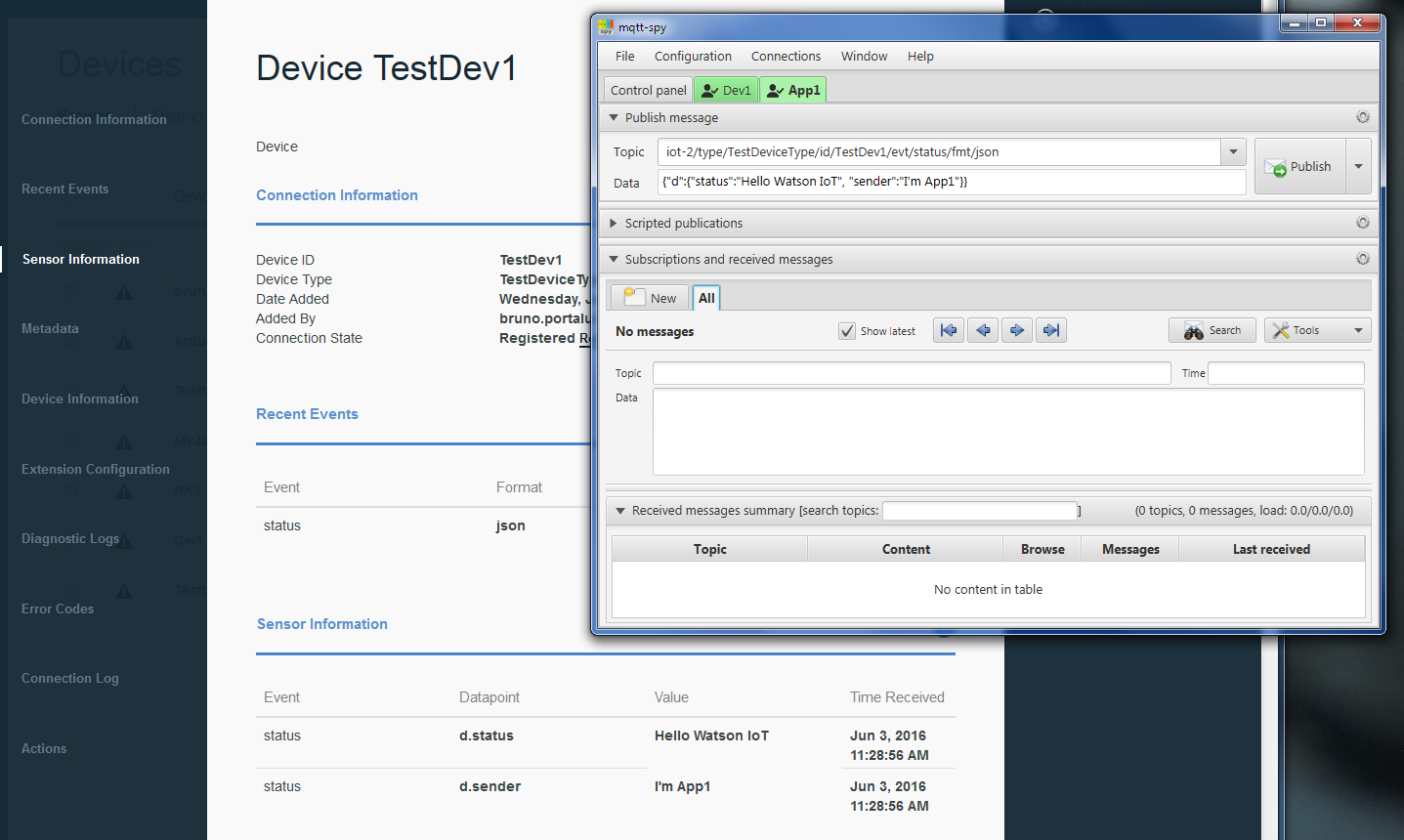Viewport: 1404px width, 840px height.
Task: Open Connection Log in the sidebar
Action: coord(70,678)
